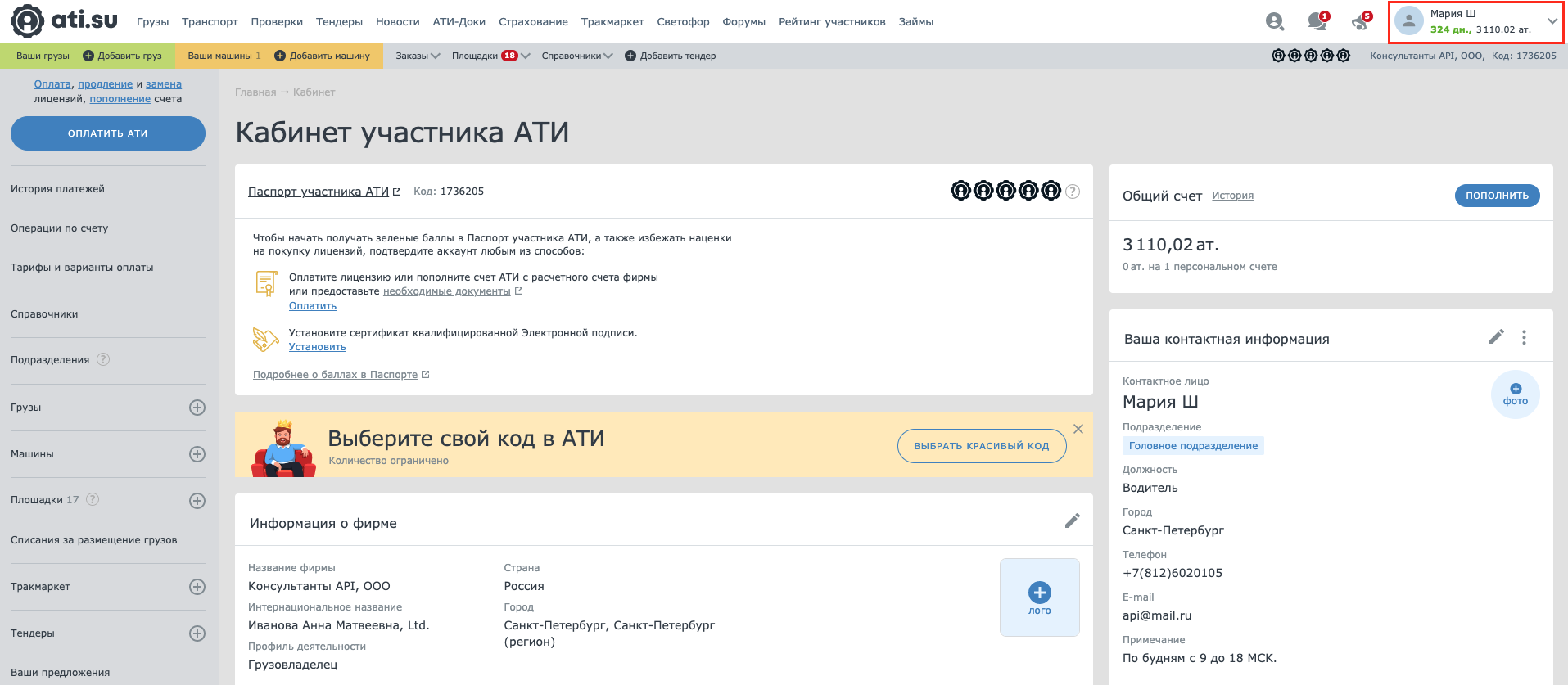The width and height of the screenshot is (1568, 685).
Task: Open История платежей in sidebar
Action: point(57,189)
